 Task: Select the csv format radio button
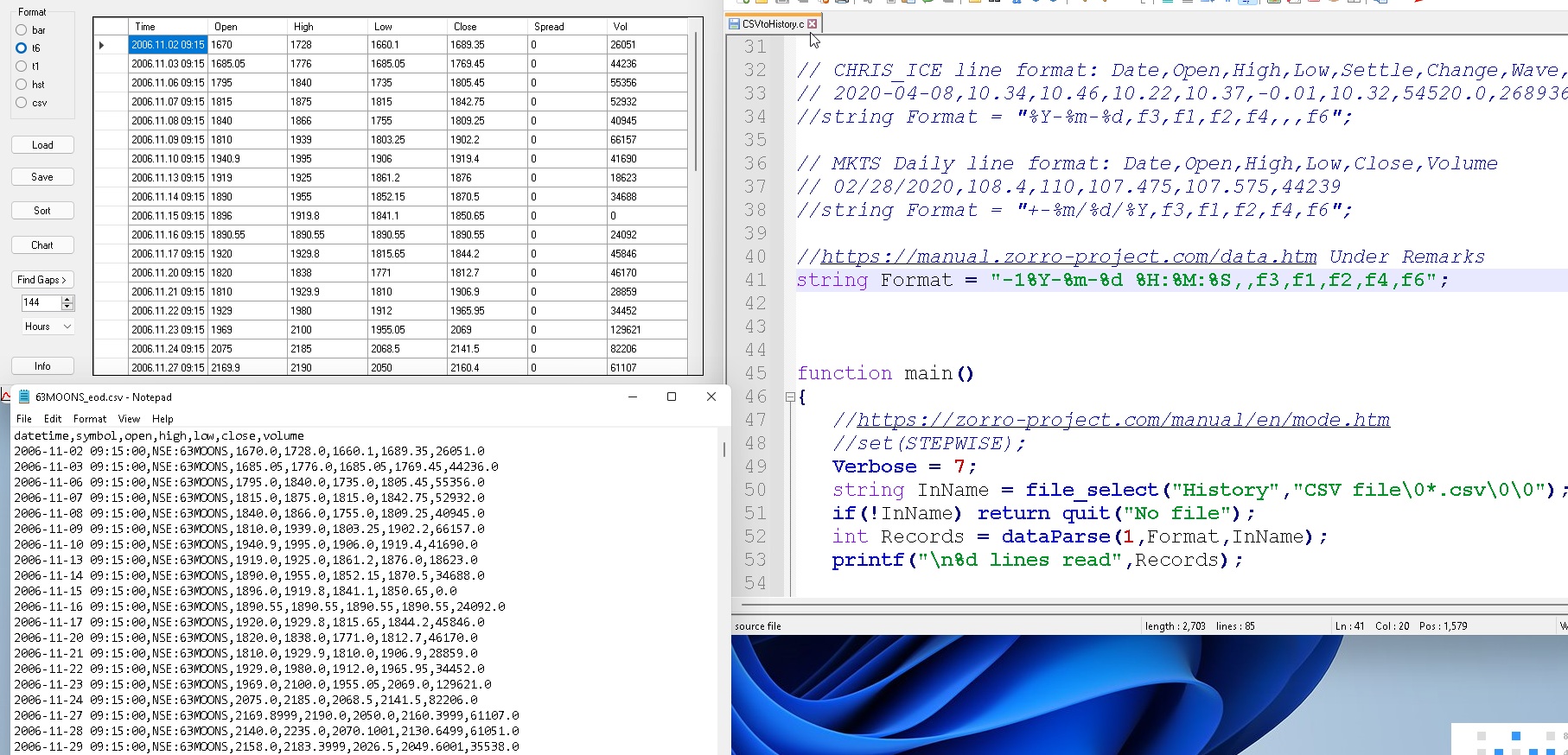point(22,103)
